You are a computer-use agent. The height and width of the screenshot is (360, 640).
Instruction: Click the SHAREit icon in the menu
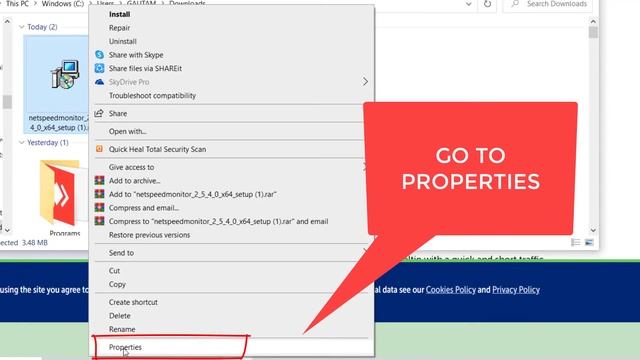coord(99,68)
